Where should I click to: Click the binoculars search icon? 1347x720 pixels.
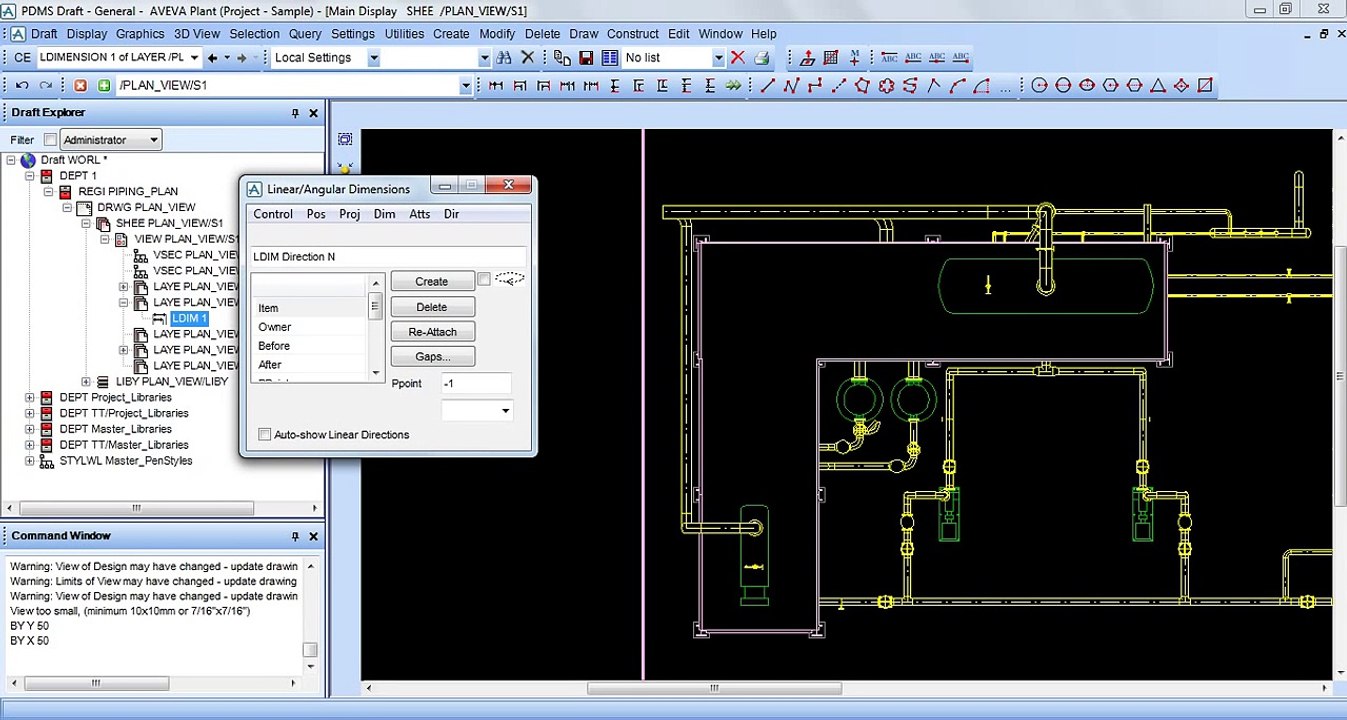[x=504, y=58]
